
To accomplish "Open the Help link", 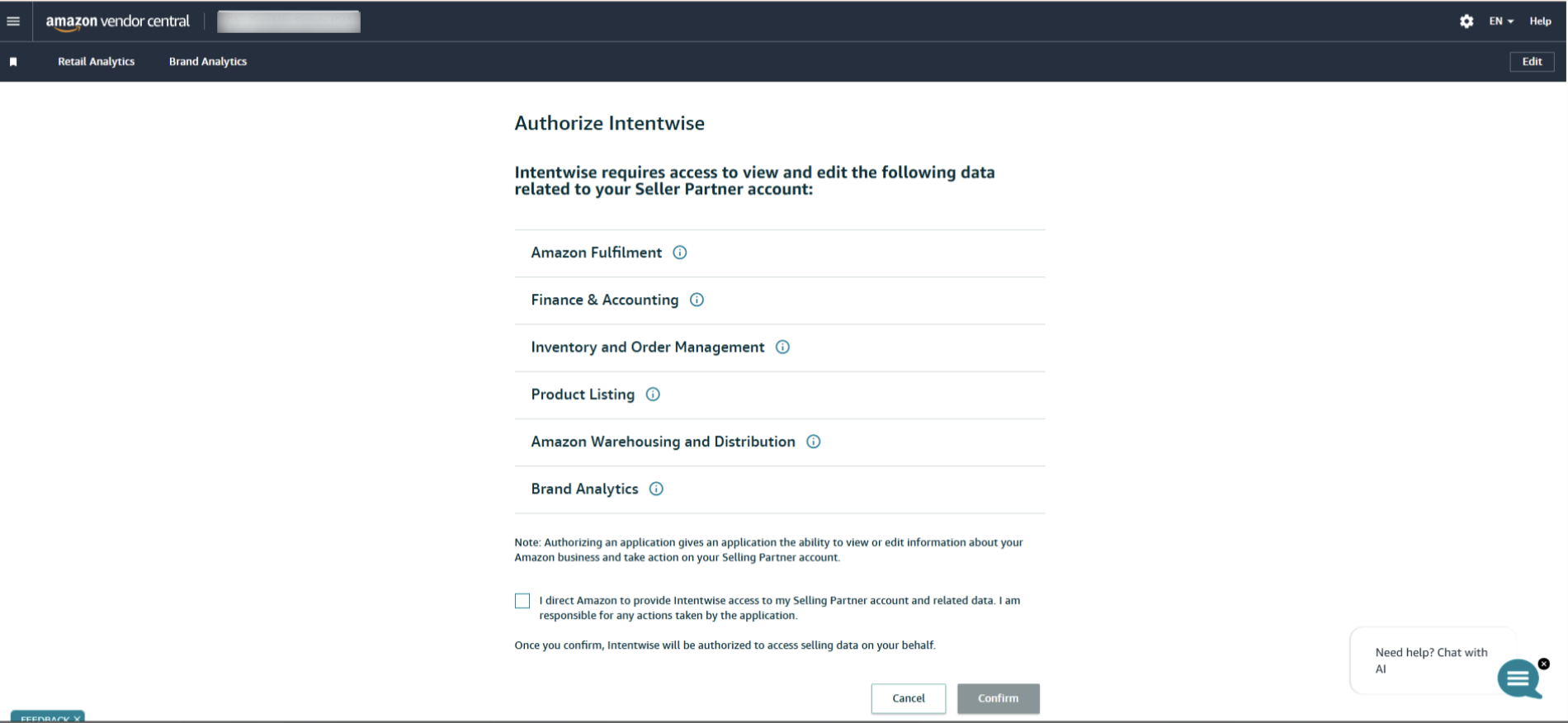I will pos(1540,21).
